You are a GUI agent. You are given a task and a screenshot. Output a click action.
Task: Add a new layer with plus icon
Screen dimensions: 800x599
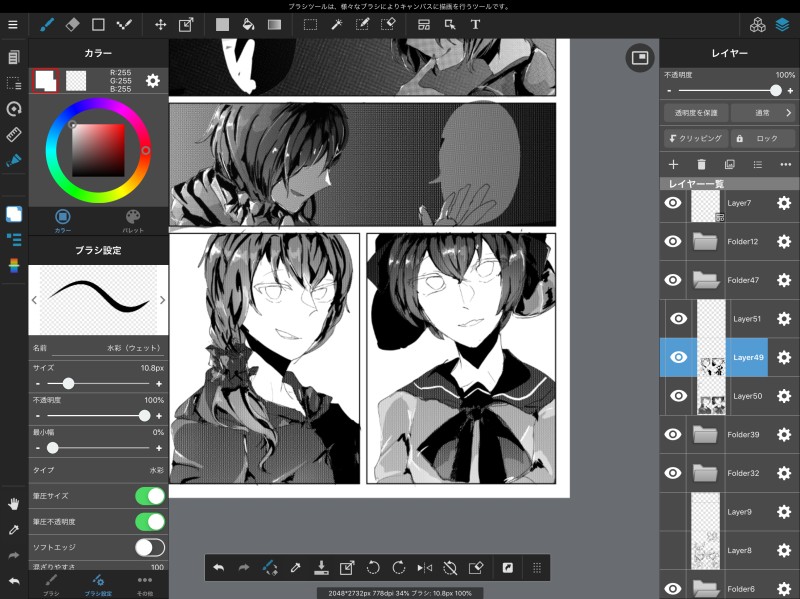[673, 164]
